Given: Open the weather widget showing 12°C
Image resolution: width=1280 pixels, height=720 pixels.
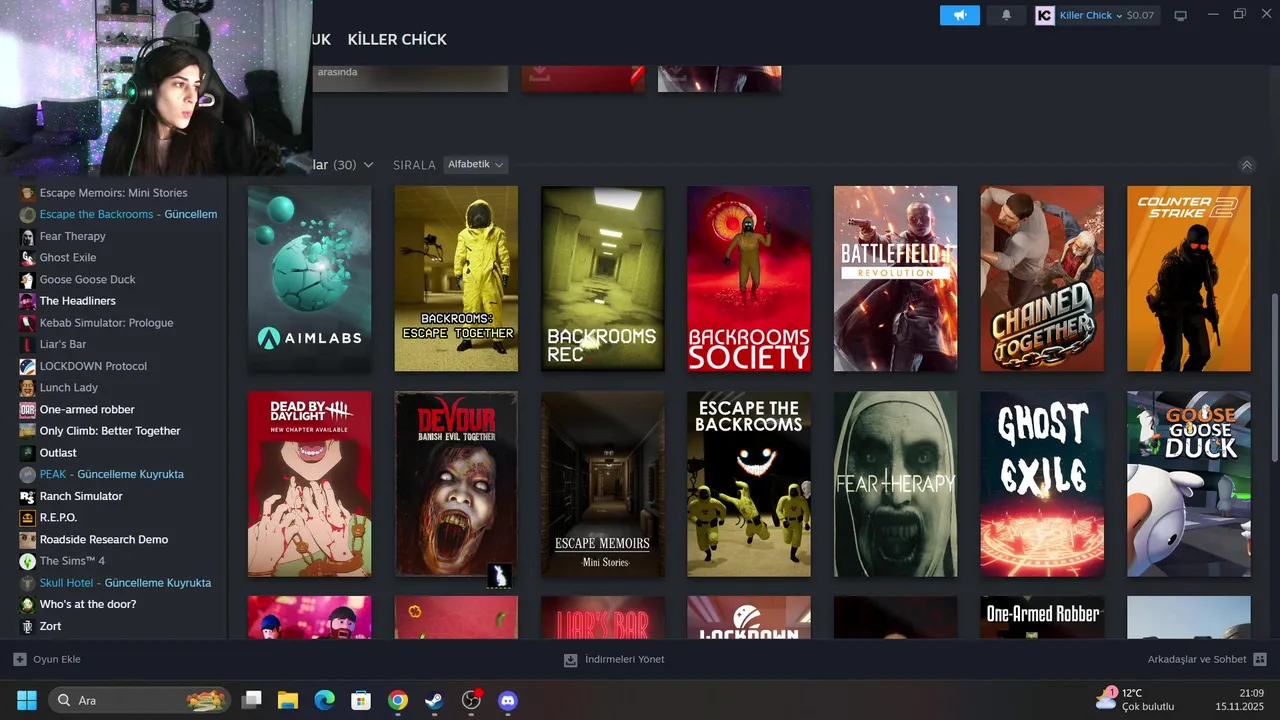Looking at the screenshot, I should point(1136,700).
